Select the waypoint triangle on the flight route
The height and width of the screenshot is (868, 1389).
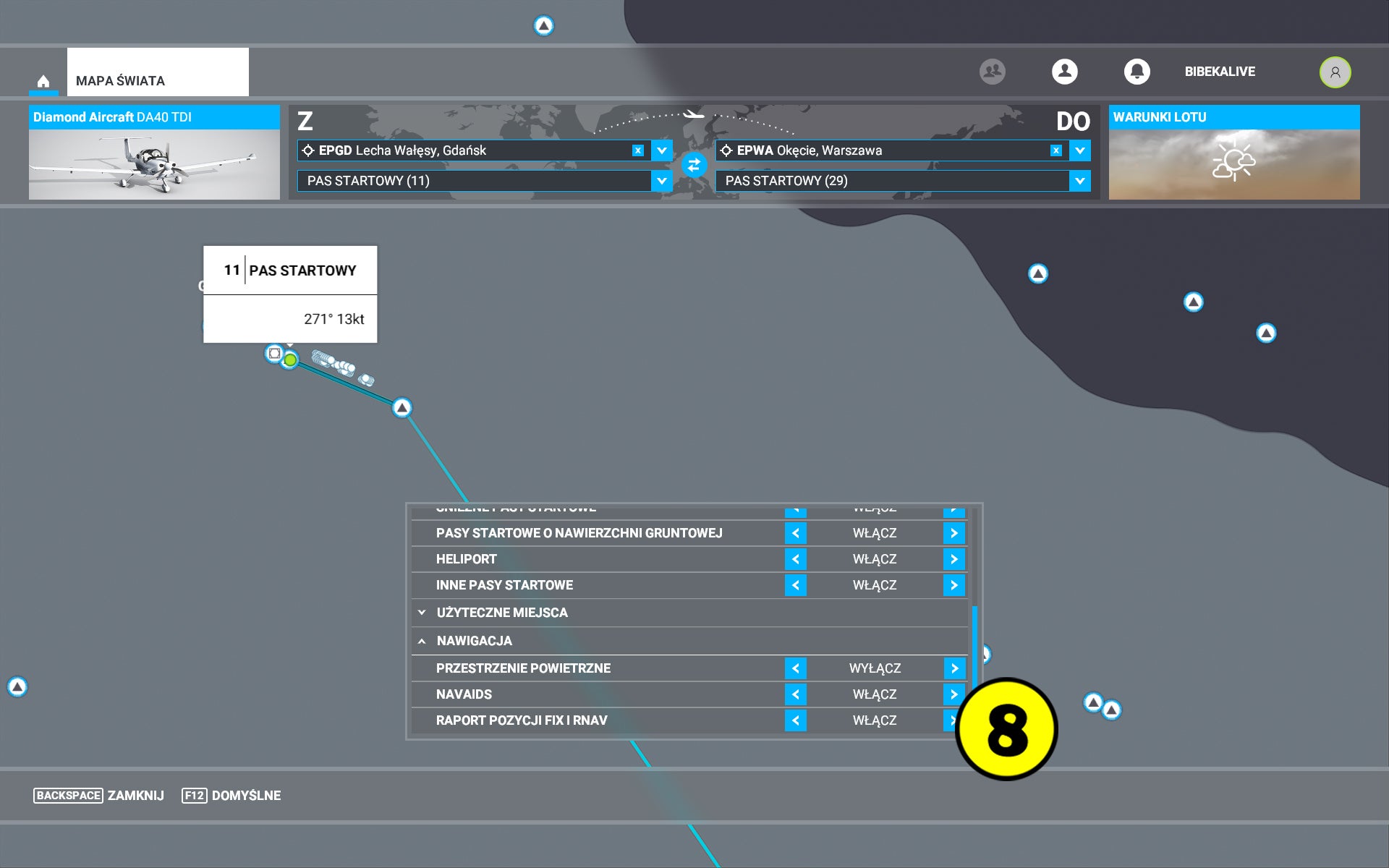point(402,408)
